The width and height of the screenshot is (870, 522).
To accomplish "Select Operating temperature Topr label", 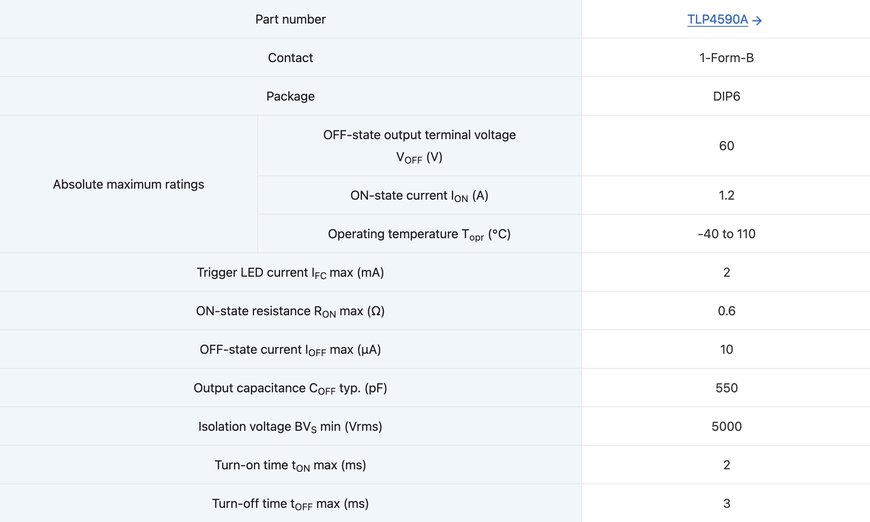I will pyautogui.click(x=419, y=234).
